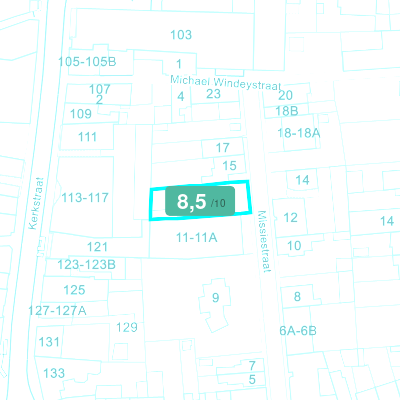The height and width of the screenshot is (400, 400).
Task: Select parcel number 12 on Missiestraat
Action: [x=290, y=218]
